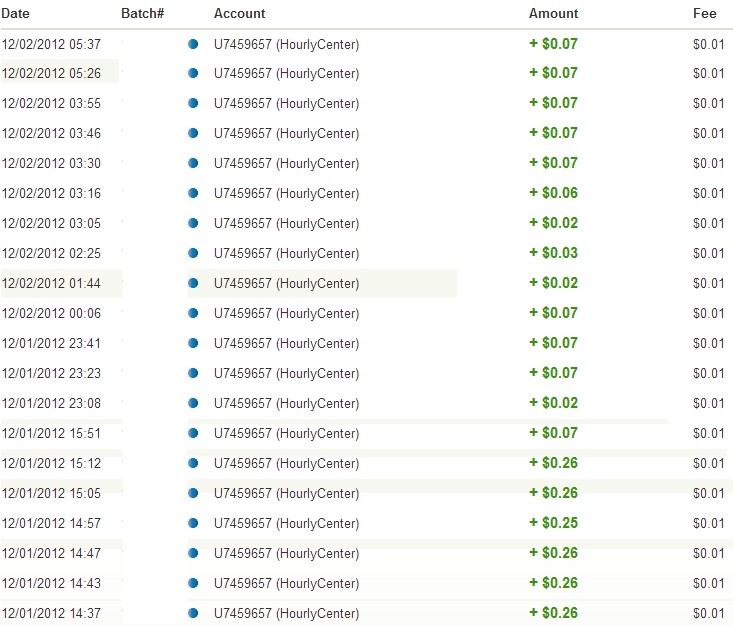Click account U7459657 in the 03:55 row
Viewport: 733px width, 626px height.
pyautogui.click(x=286, y=103)
